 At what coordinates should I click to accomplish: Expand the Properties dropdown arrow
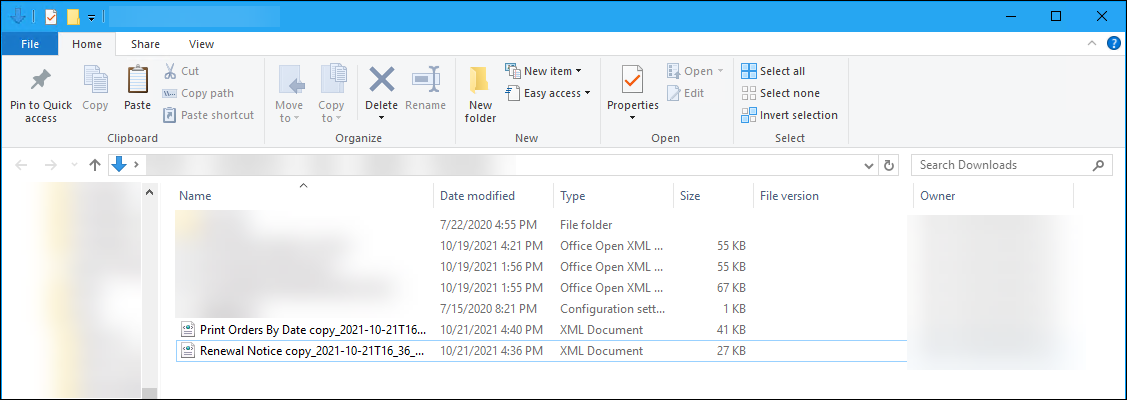[x=632, y=118]
